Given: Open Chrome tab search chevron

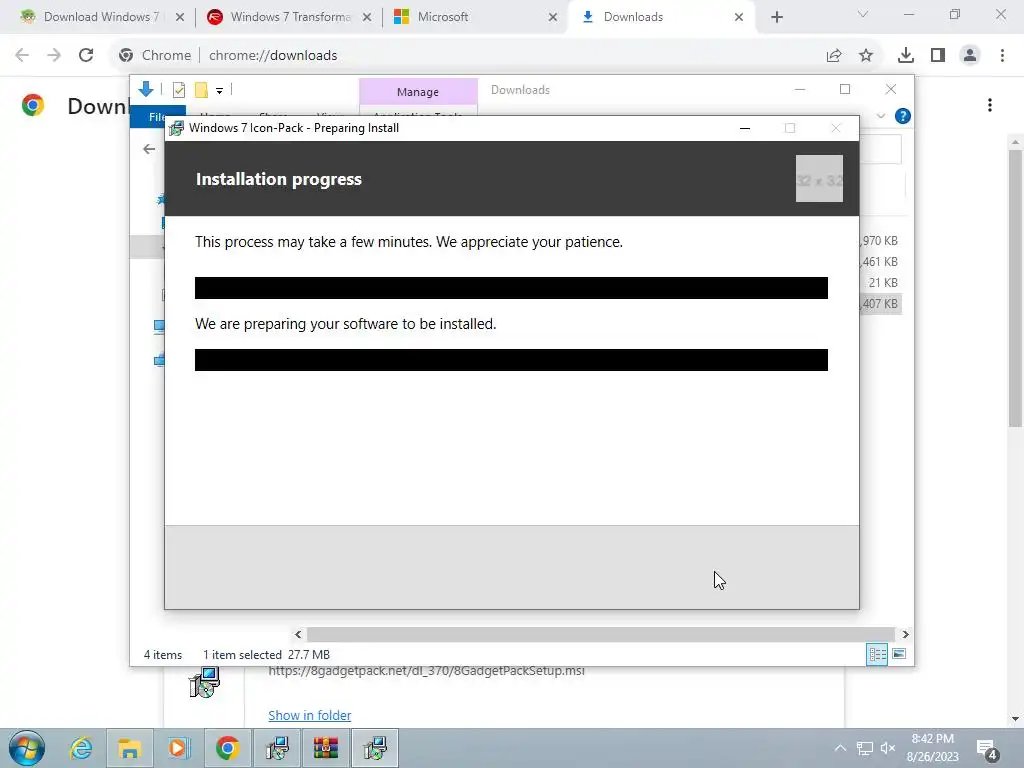Looking at the screenshot, I should [863, 14].
